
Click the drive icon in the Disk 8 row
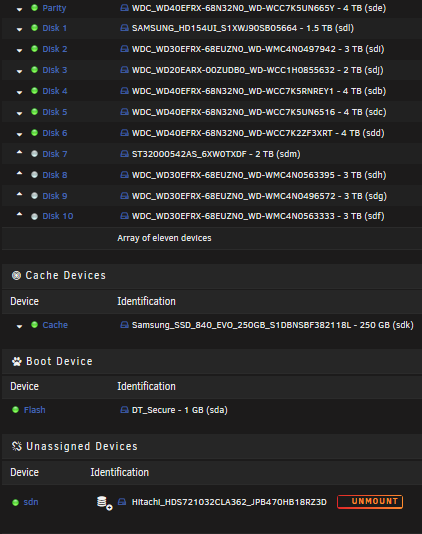pyautogui.click(x=124, y=175)
